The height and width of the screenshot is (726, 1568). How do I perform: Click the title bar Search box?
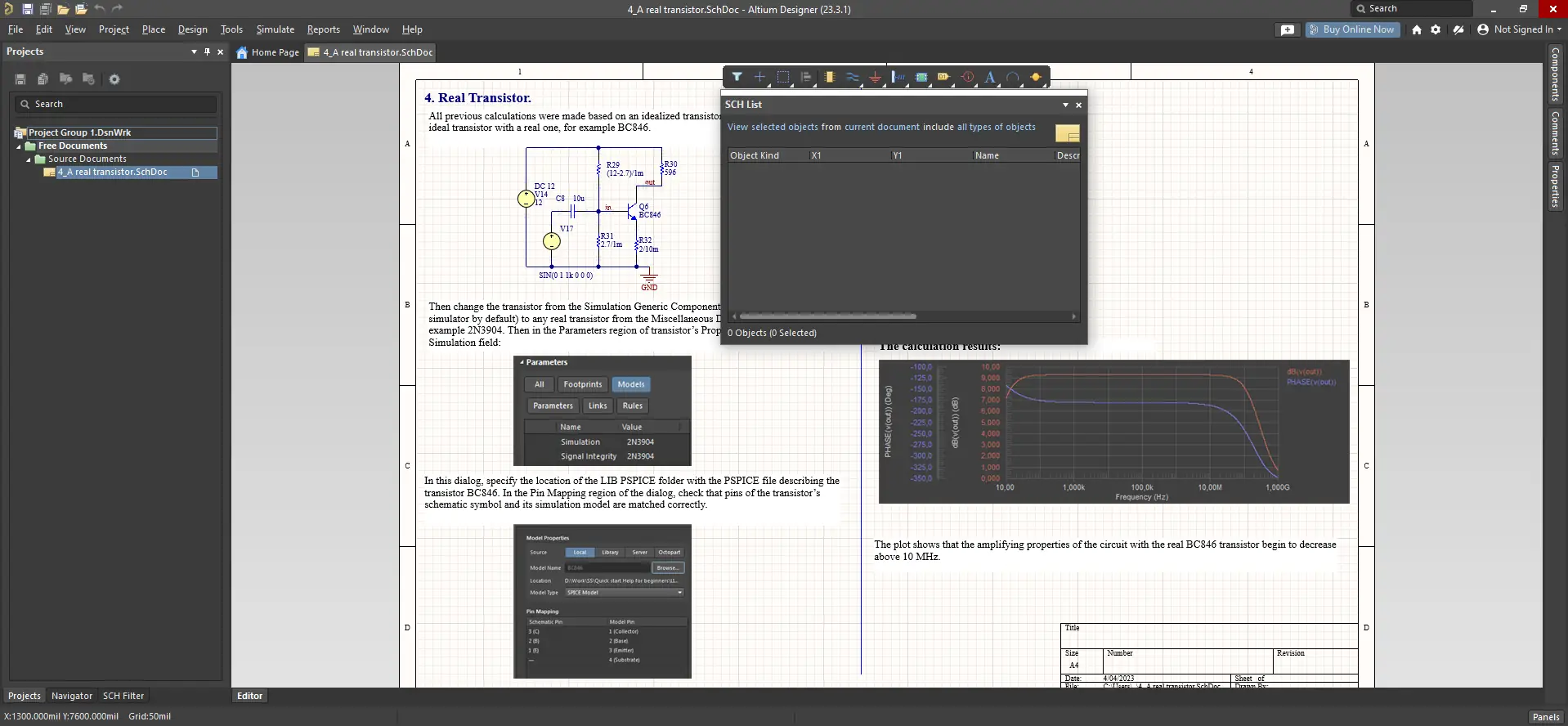[1412, 9]
